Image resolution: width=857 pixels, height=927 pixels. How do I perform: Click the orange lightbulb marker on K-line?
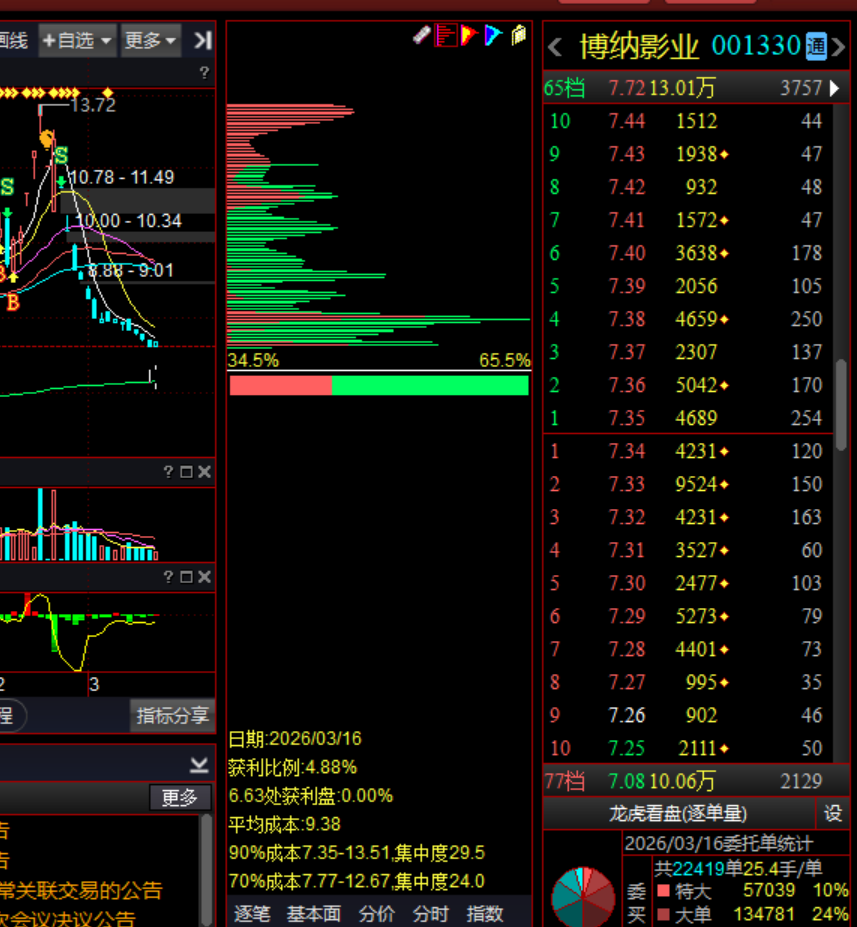pos(47,139)
